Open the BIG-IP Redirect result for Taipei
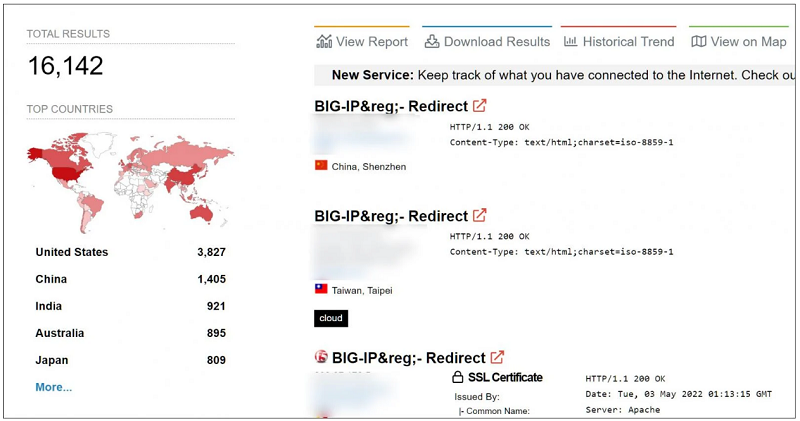The height and width of the screenshot is (421, 800). click(x=391, y=216)
